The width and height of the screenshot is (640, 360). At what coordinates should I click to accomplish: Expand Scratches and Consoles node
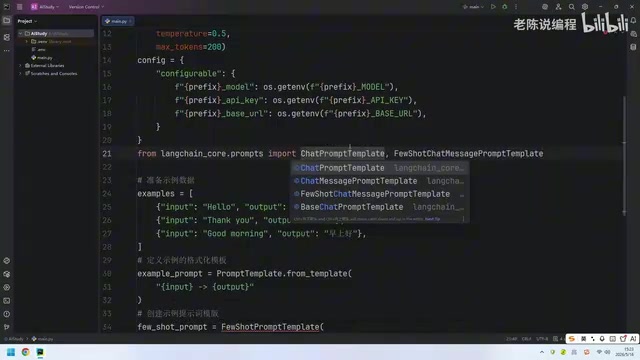coord(20,73)
